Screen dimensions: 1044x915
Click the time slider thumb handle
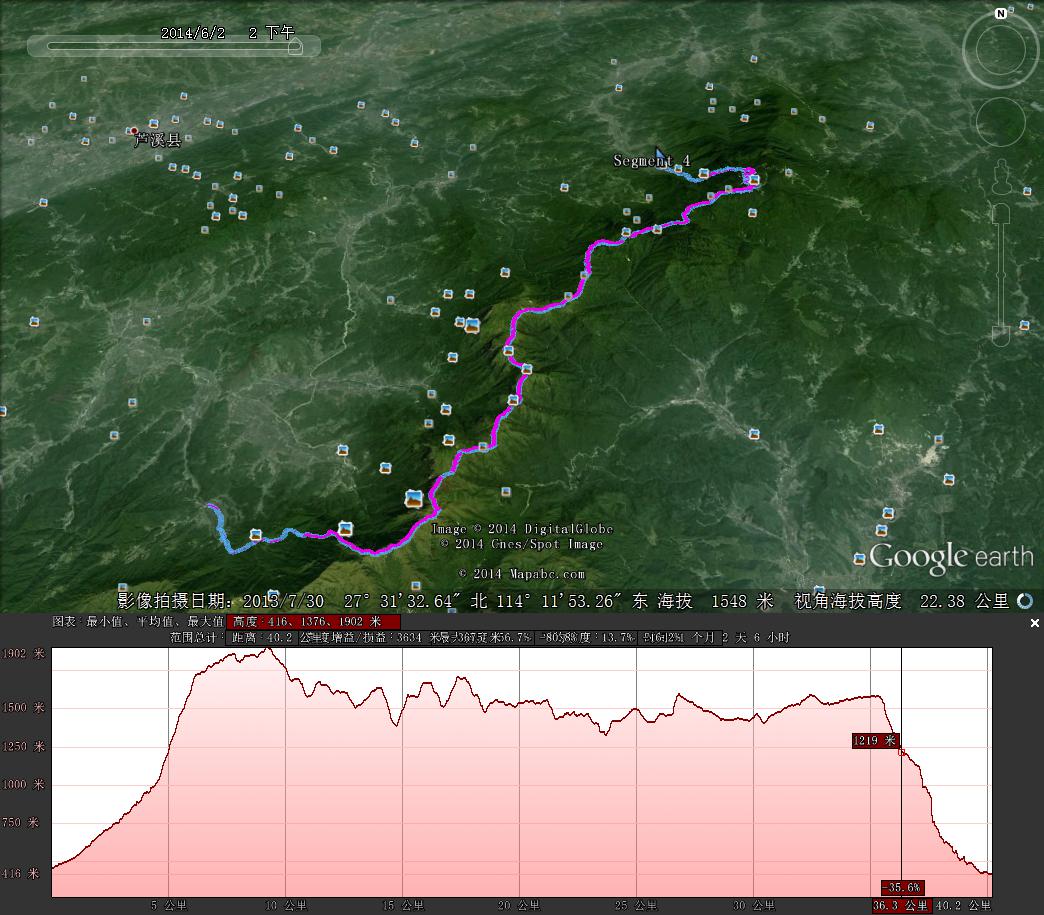point(291,45)
